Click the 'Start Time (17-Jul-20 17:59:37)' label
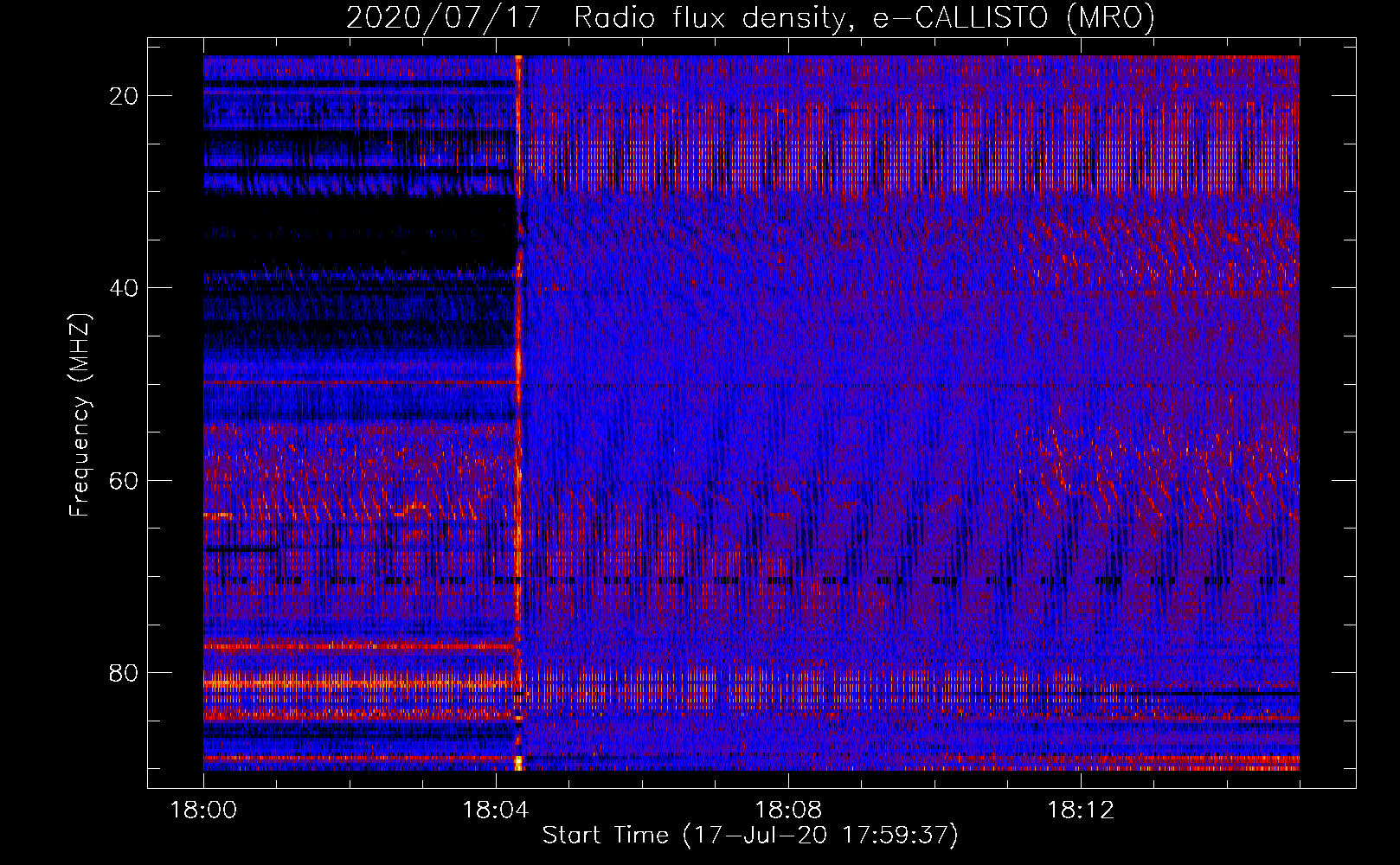 tap(750, 836)
